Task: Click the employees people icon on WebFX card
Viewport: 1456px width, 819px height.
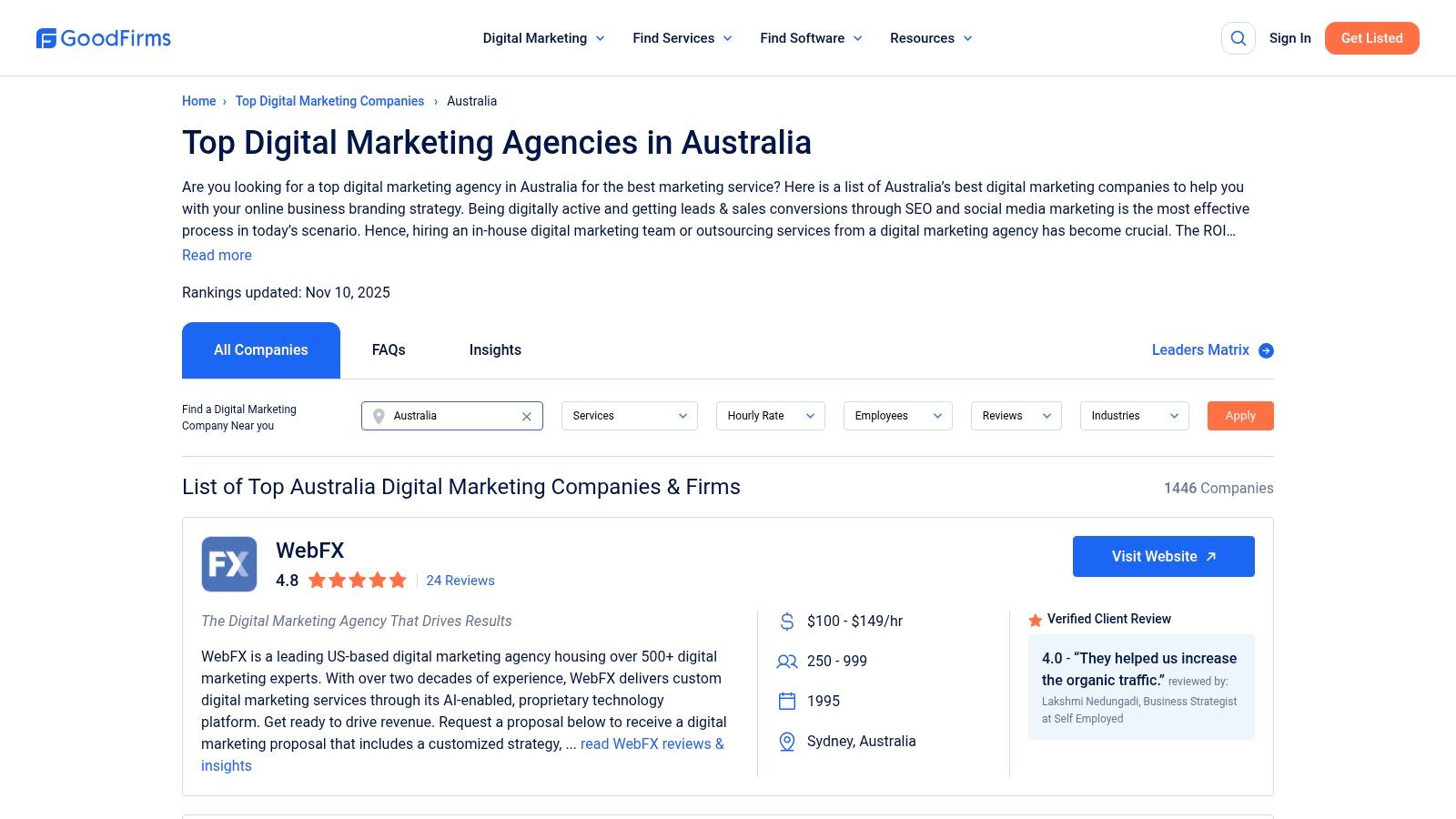Action: [x=786, y=662]
